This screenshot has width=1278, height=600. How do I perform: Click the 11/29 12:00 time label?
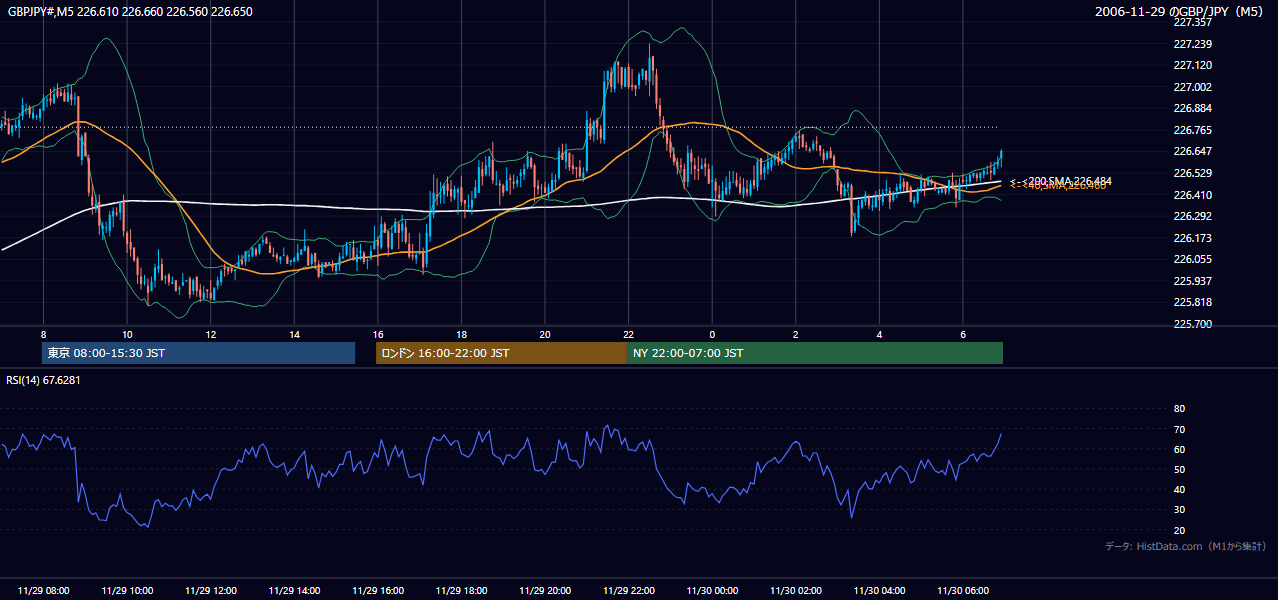pyautogui.click(x=211, y=591)
